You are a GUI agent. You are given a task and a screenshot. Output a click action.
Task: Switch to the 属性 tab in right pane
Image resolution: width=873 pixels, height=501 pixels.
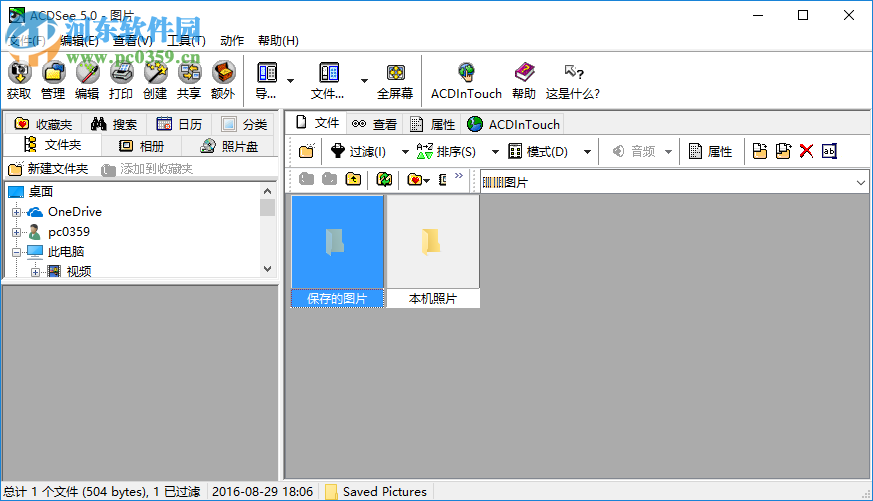click(433, 124)
